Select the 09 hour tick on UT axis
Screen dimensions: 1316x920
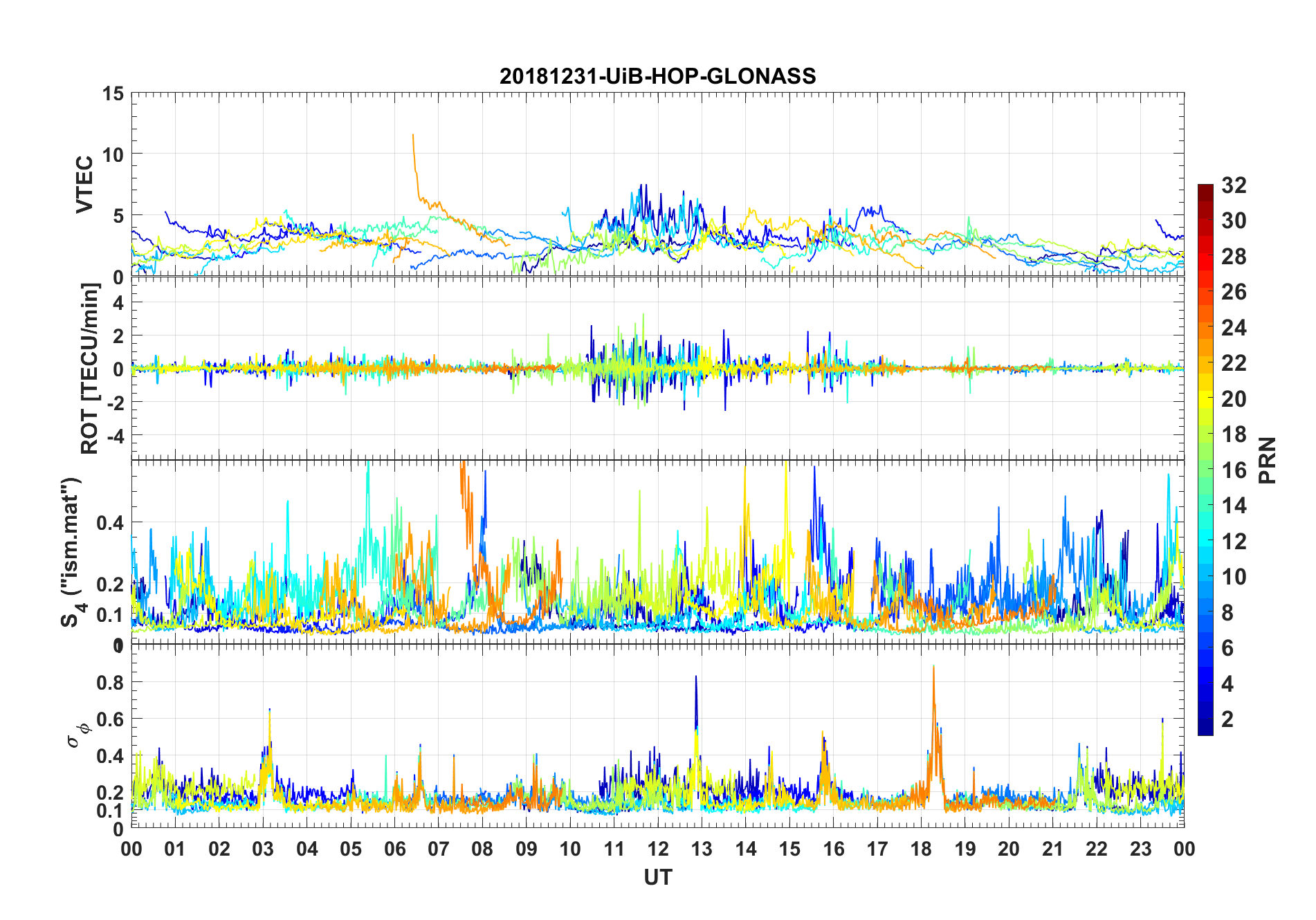527,849
